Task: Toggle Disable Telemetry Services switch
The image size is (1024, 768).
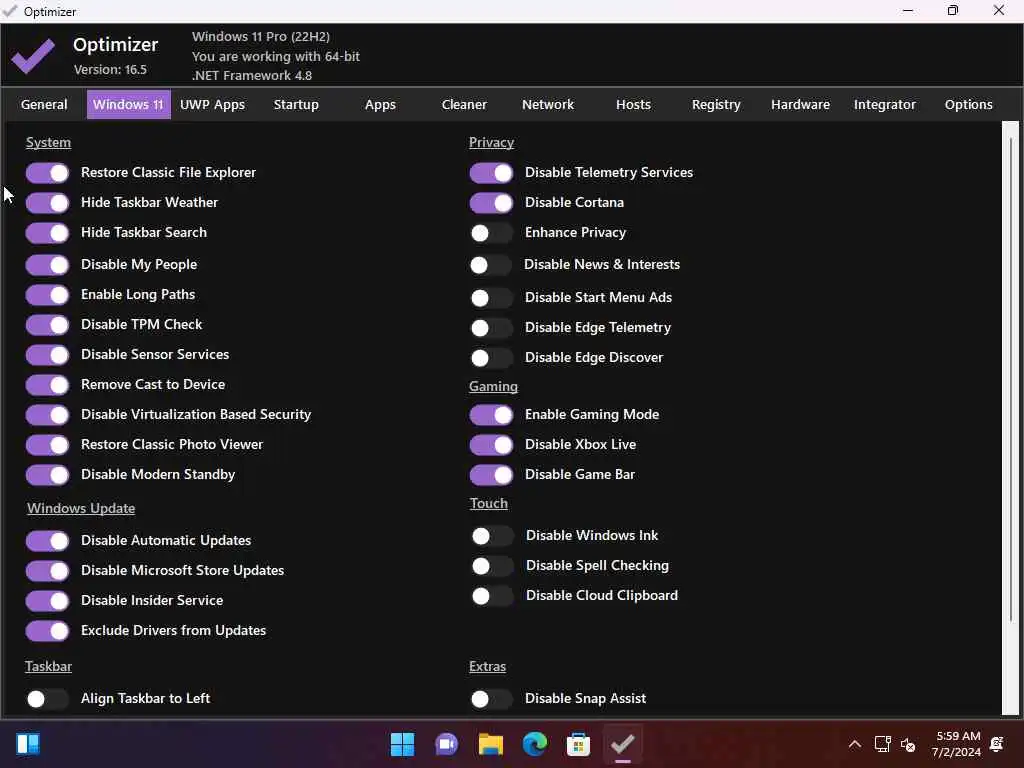Action: (491, 173)
